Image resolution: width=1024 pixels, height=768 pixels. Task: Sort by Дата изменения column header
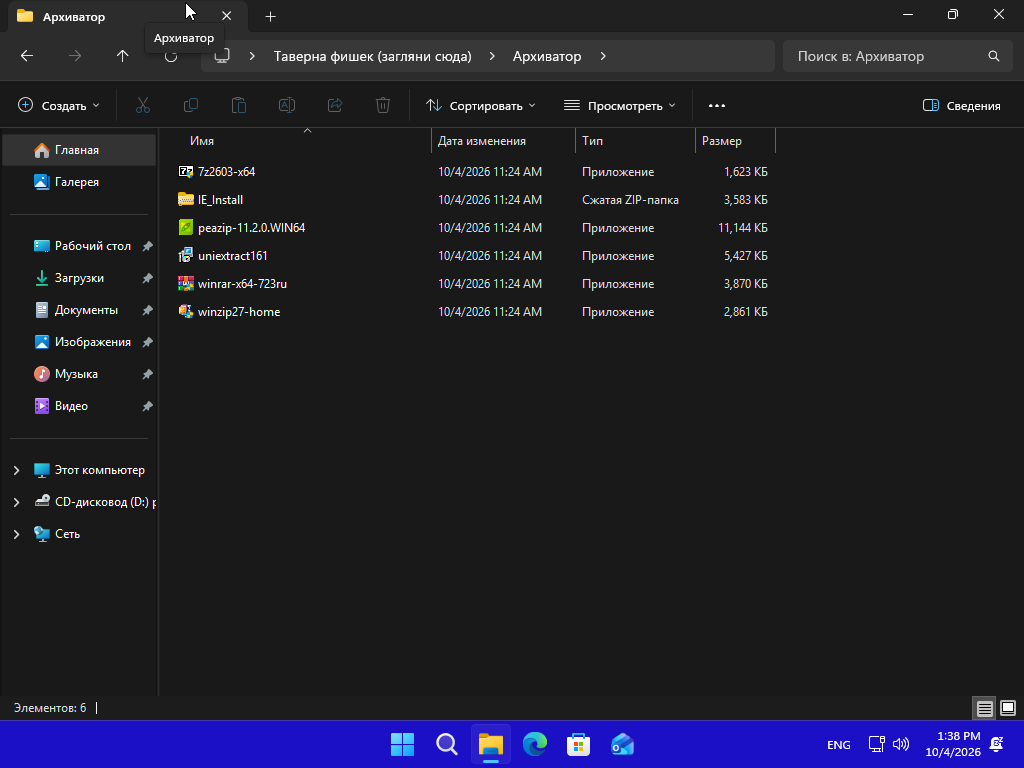tap(481, 141)
